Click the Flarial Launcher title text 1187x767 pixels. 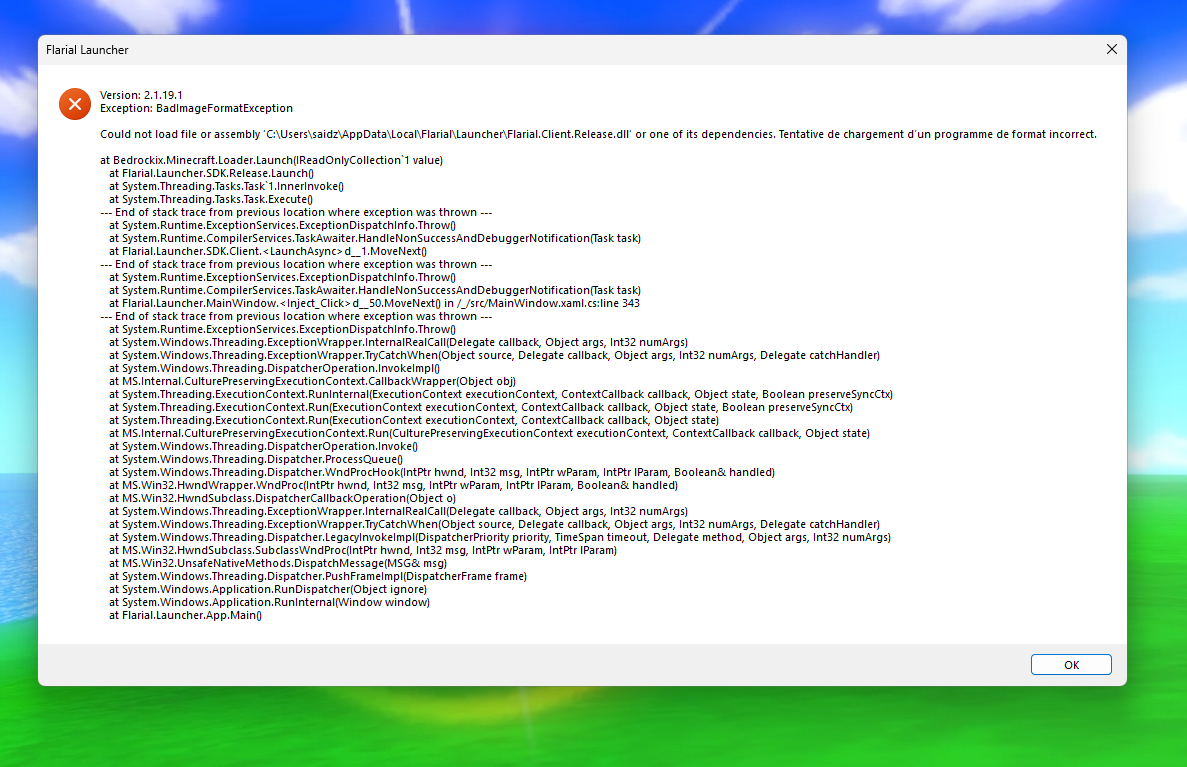(87, 50)
